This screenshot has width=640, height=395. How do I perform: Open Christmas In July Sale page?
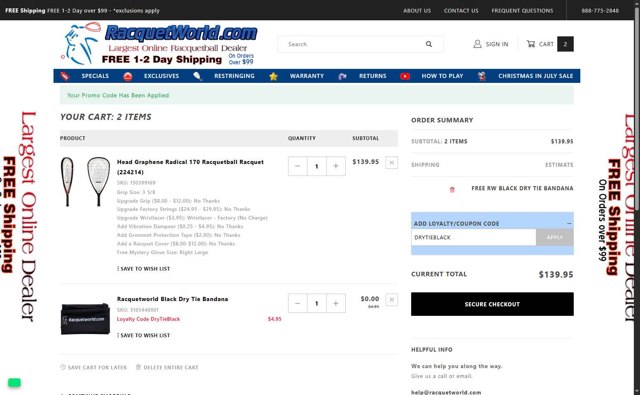(x=536, y=76)
